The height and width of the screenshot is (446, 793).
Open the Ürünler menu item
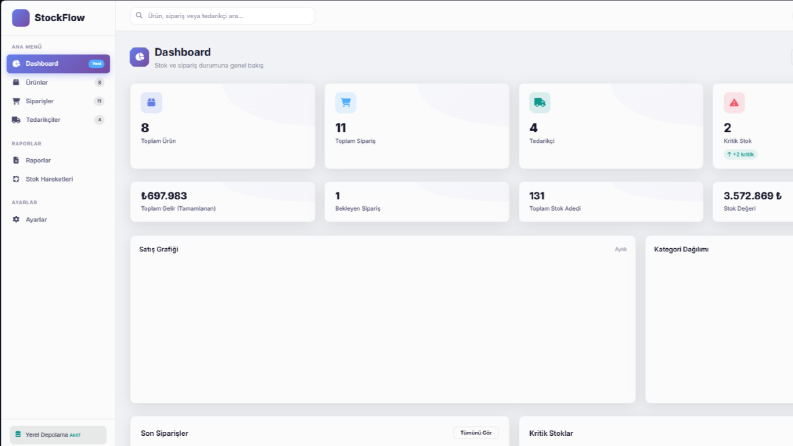pyautogui.click(x=58, y=82)
